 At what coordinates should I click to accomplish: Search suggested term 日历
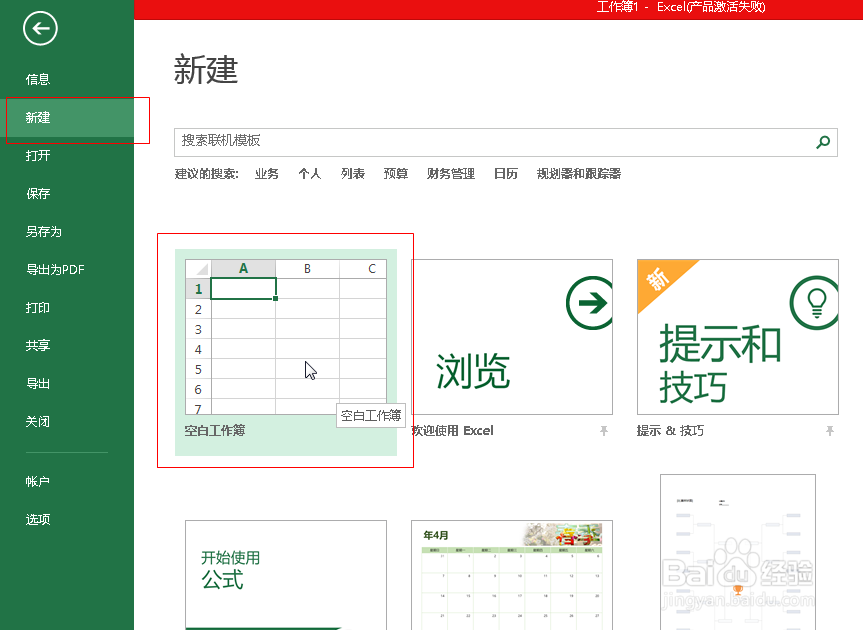tap(506, 174)
